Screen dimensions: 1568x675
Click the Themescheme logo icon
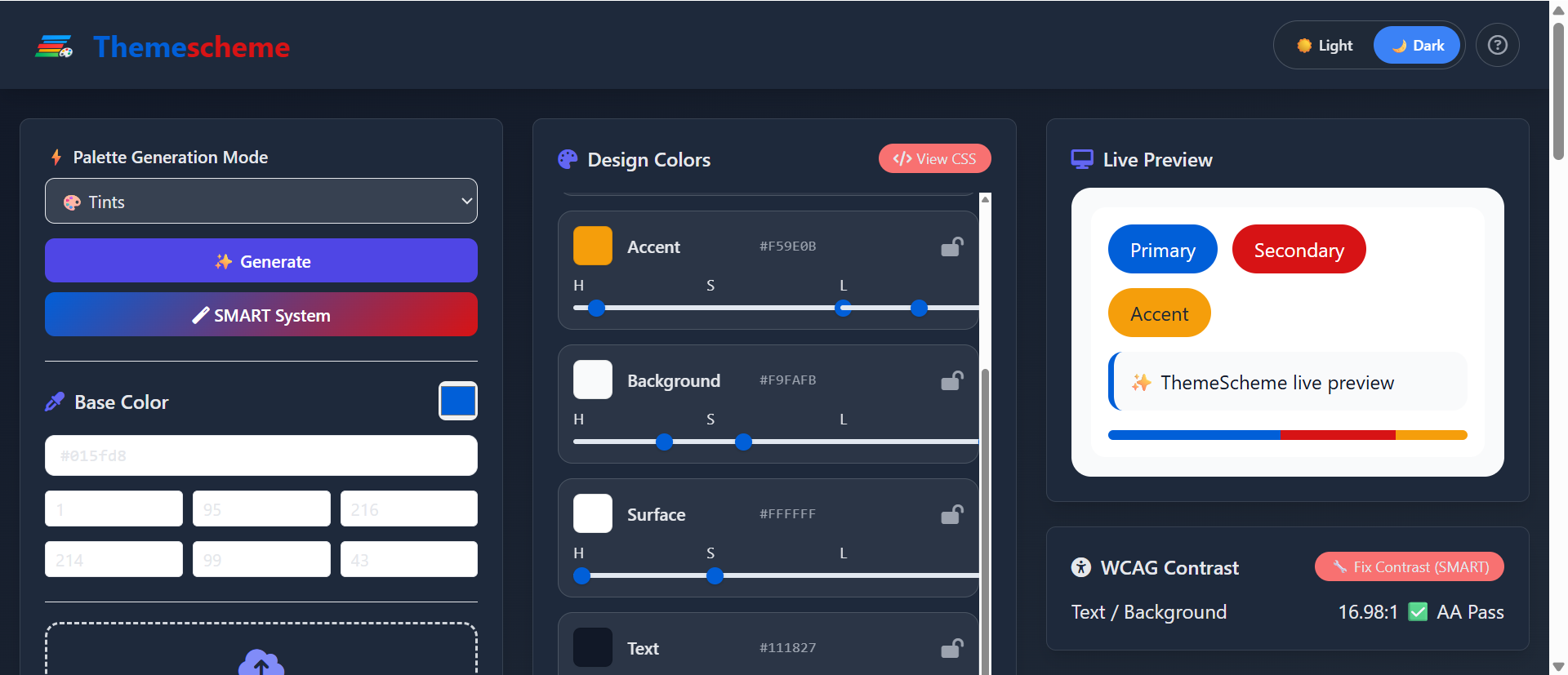pos(54,47)
